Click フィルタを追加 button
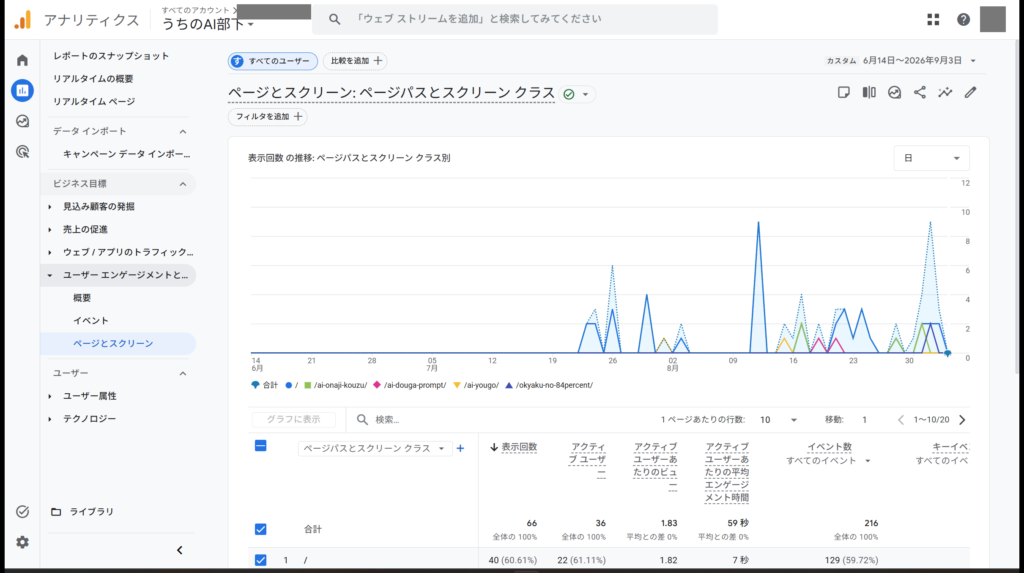 [x=268, y=116]
